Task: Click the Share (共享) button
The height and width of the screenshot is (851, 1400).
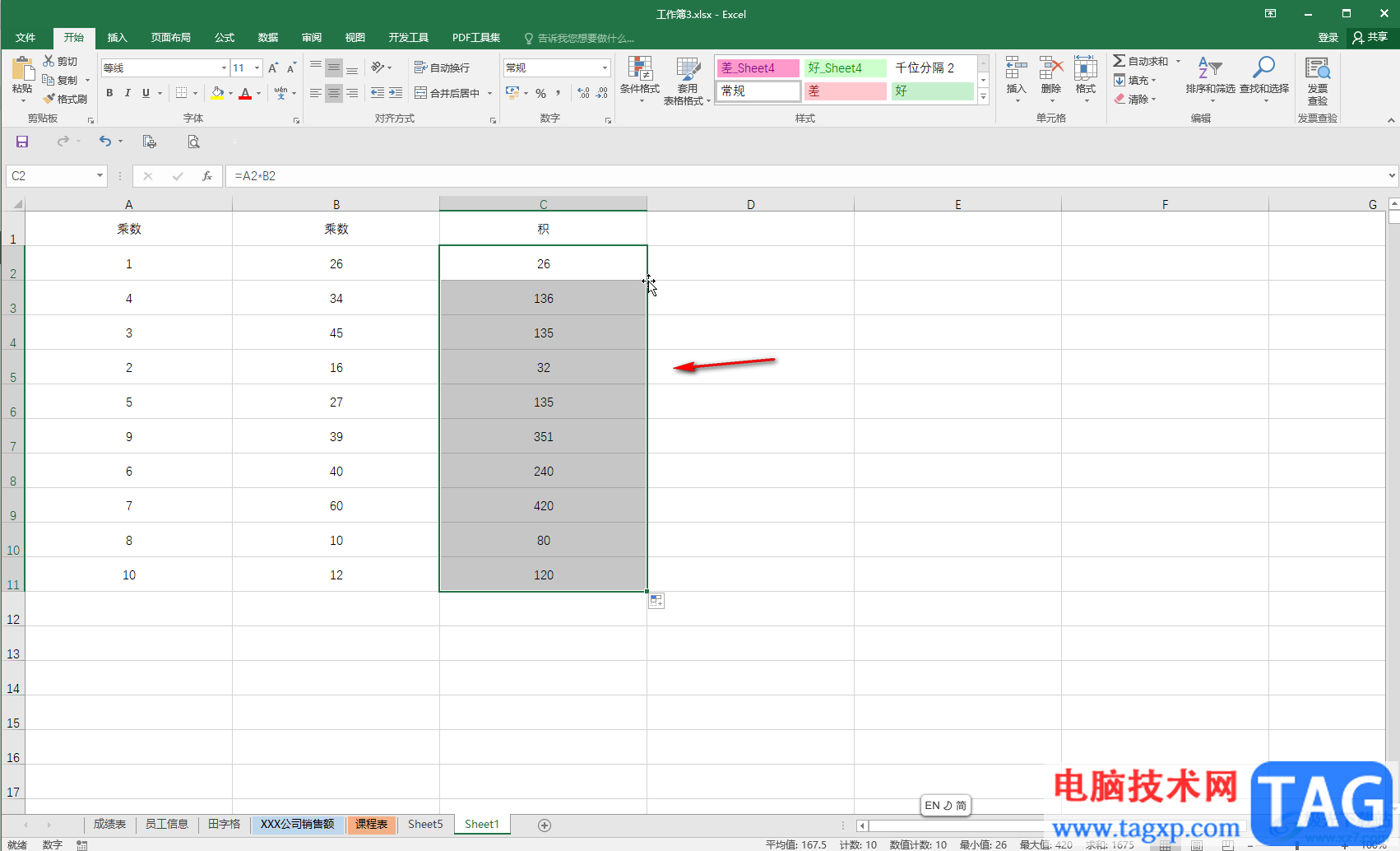Action: point(1370,37)
